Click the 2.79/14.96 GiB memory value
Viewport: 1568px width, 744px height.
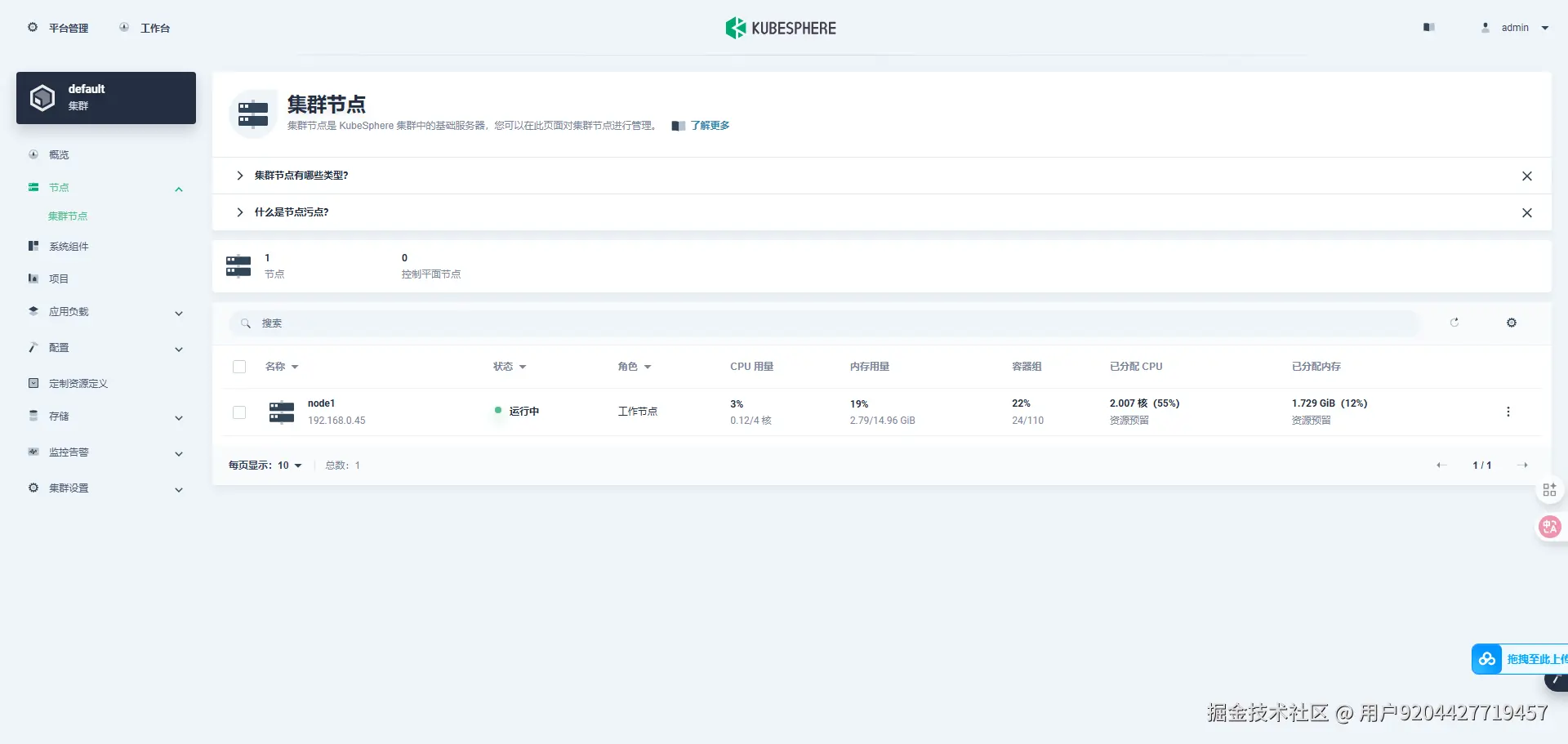(x=882, y=421)
